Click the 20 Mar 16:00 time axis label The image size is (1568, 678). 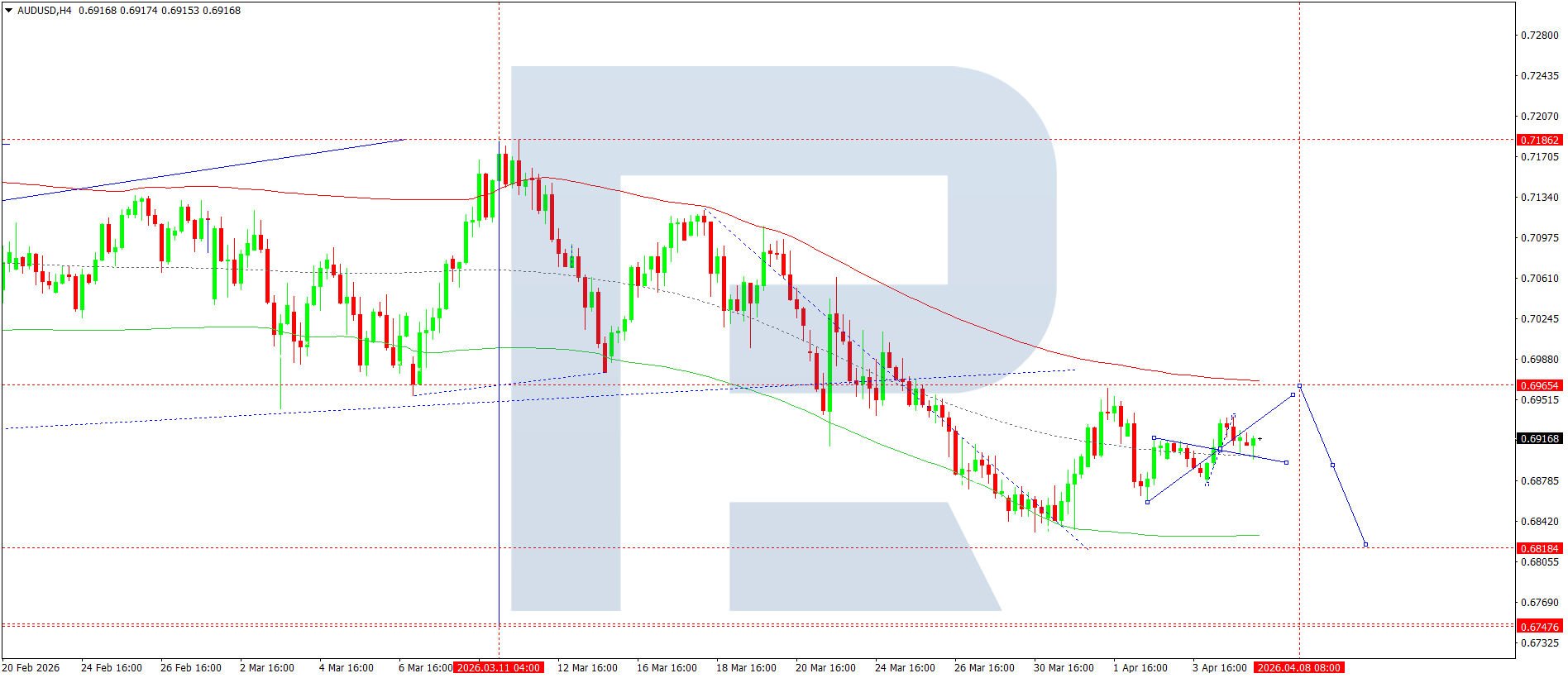(825, 668)
